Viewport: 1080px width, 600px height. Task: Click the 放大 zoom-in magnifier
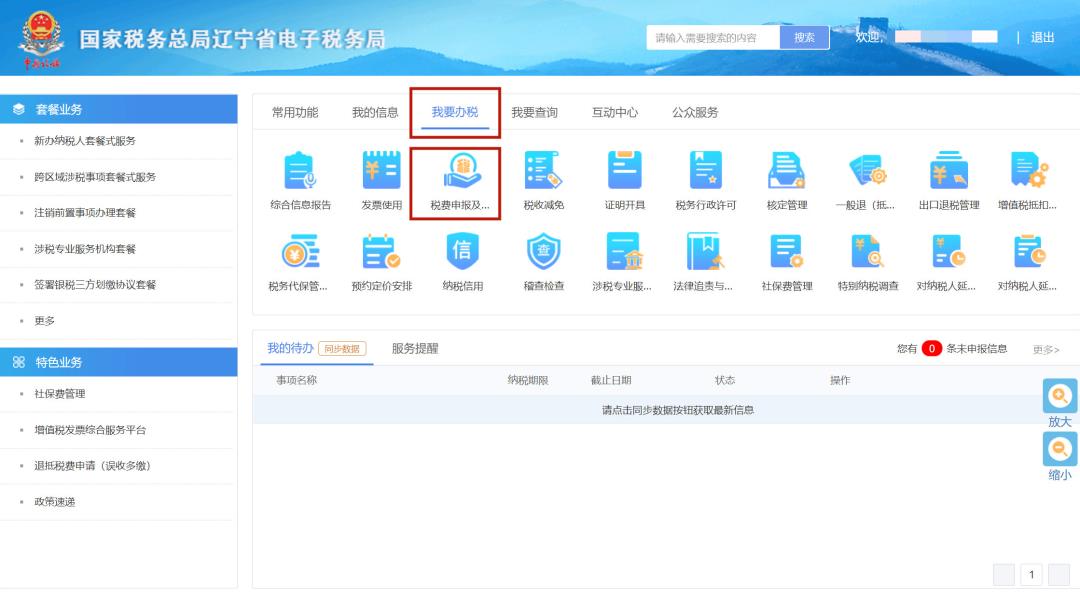click(1059, 397)
